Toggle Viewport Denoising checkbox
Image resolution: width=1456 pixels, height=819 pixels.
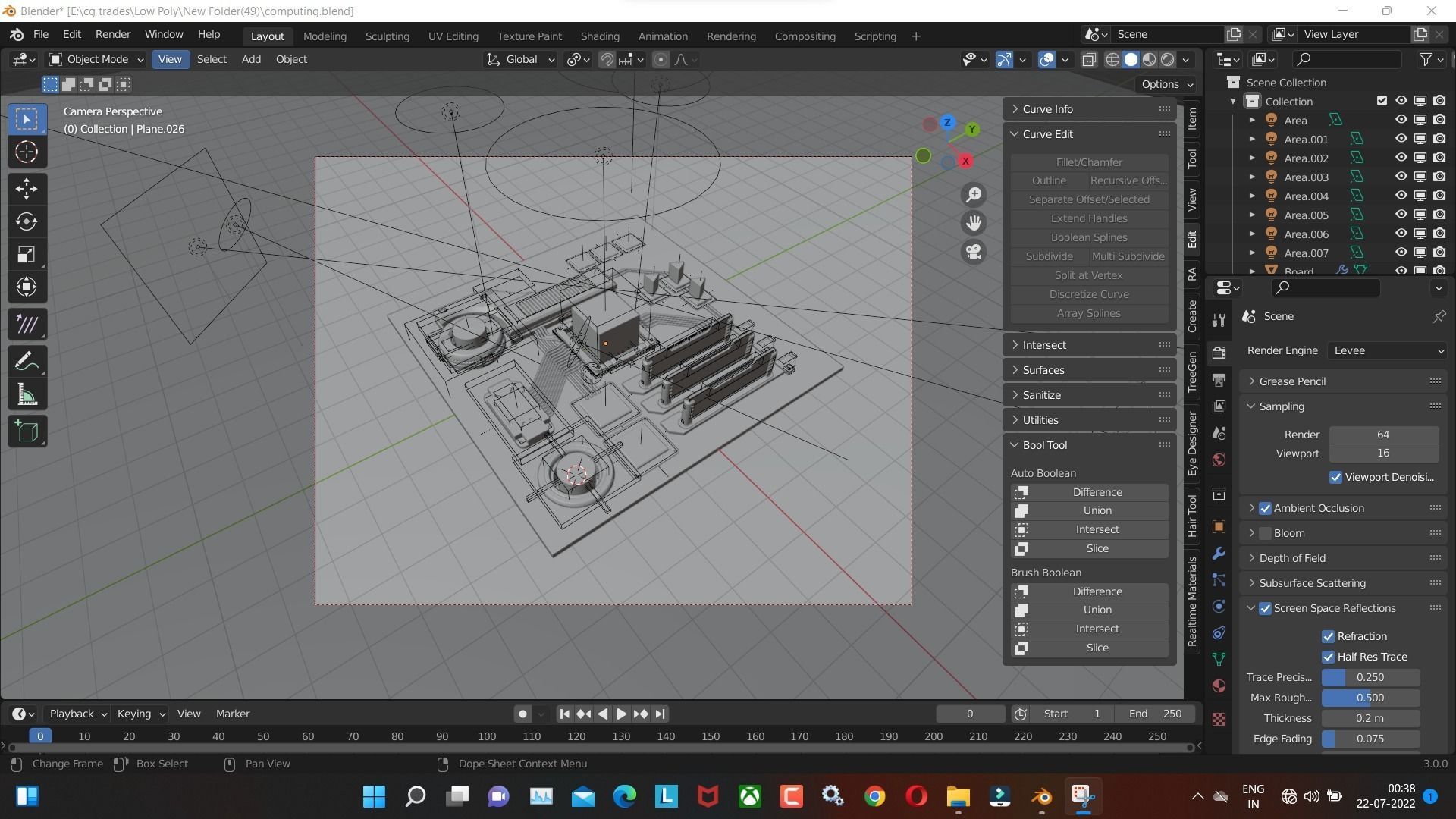(1335, 477)
